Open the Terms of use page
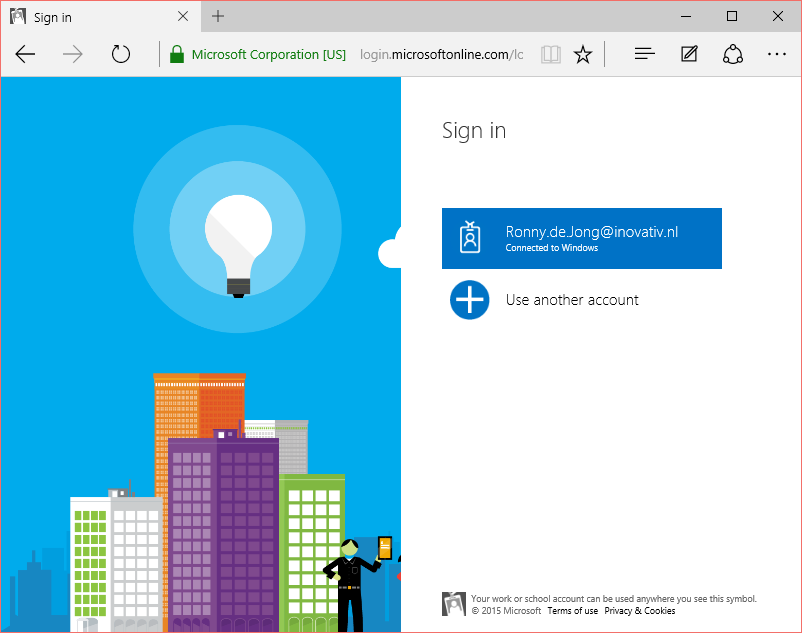This screenshot has height=633, width=802. (x=572, y=610)
